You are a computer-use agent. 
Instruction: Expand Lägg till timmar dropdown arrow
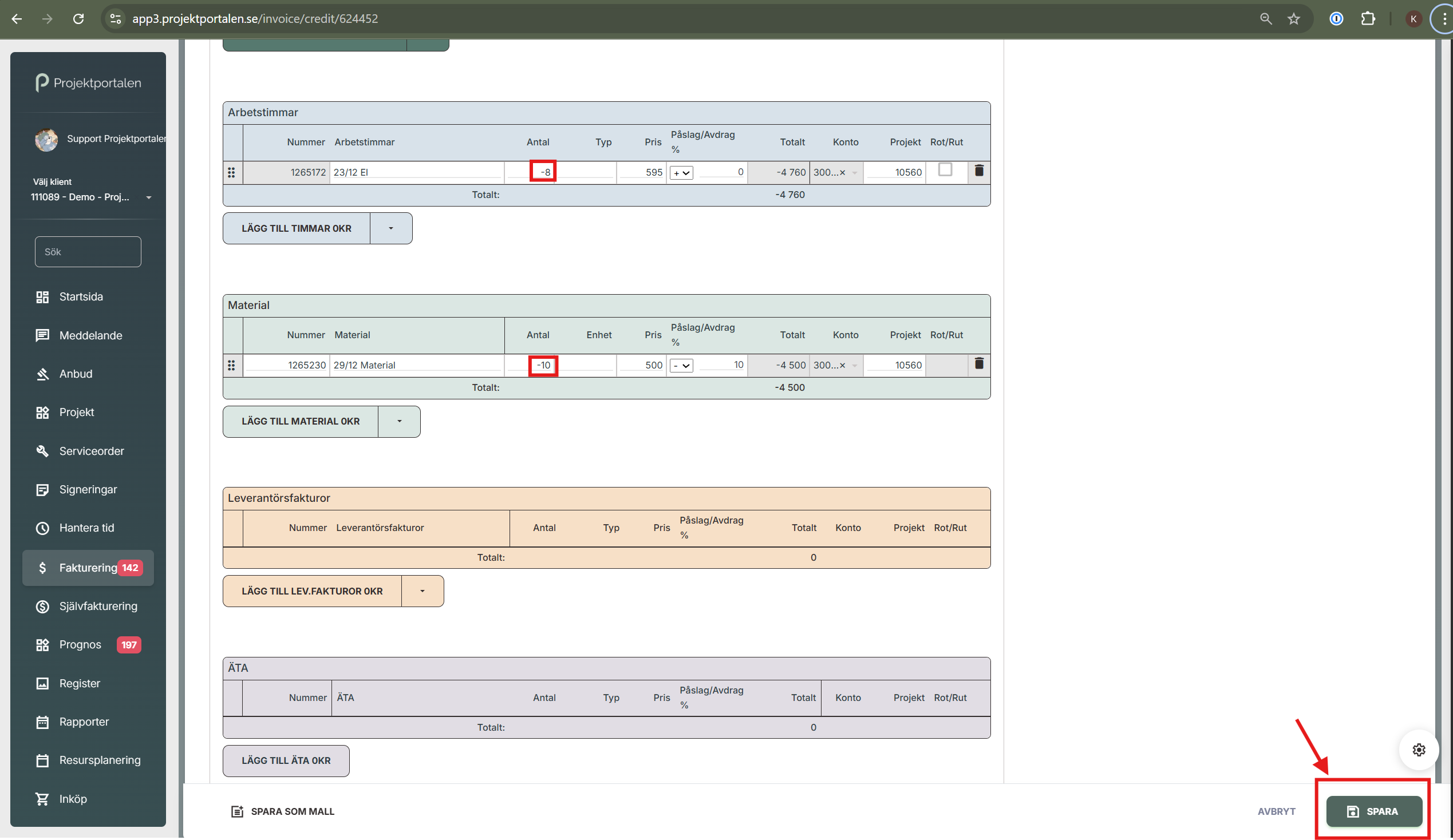click(391, 229)
